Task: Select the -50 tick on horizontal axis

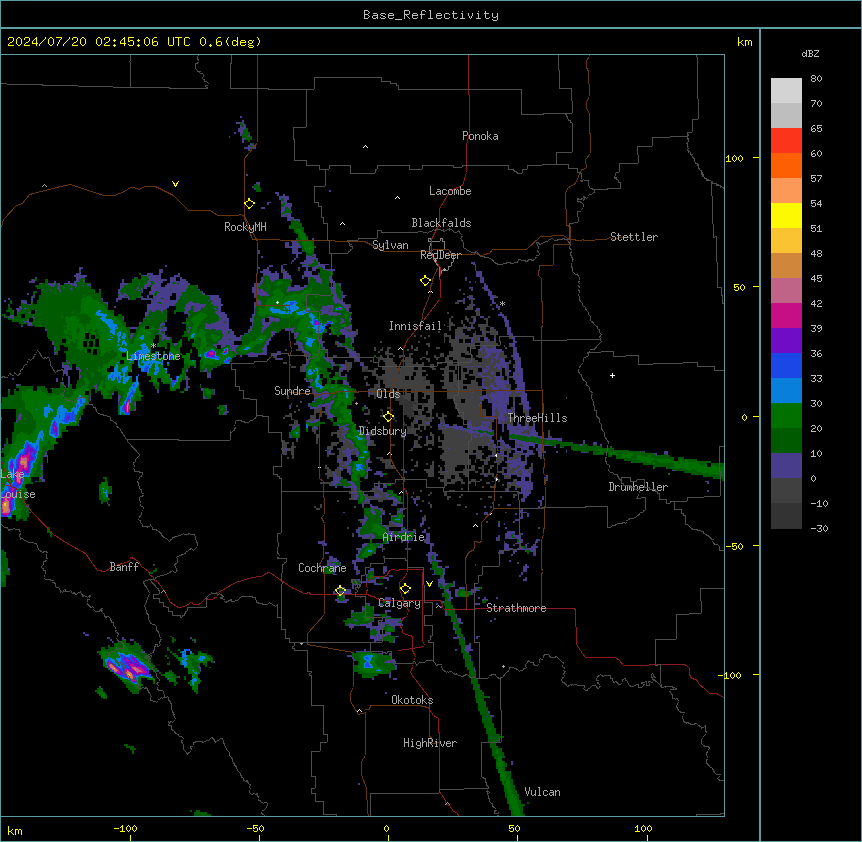Action: (255, 828)
